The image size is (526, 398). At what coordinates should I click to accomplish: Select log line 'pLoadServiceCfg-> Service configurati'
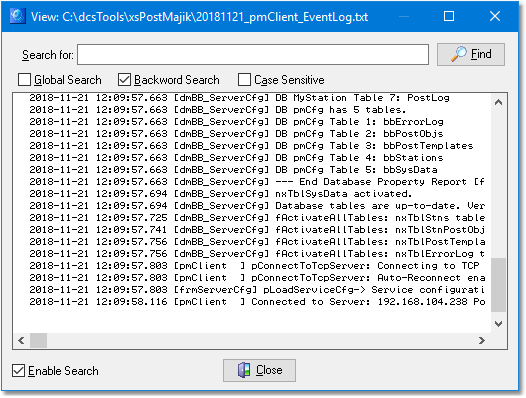pyautogui.click(x=257, y=290)
